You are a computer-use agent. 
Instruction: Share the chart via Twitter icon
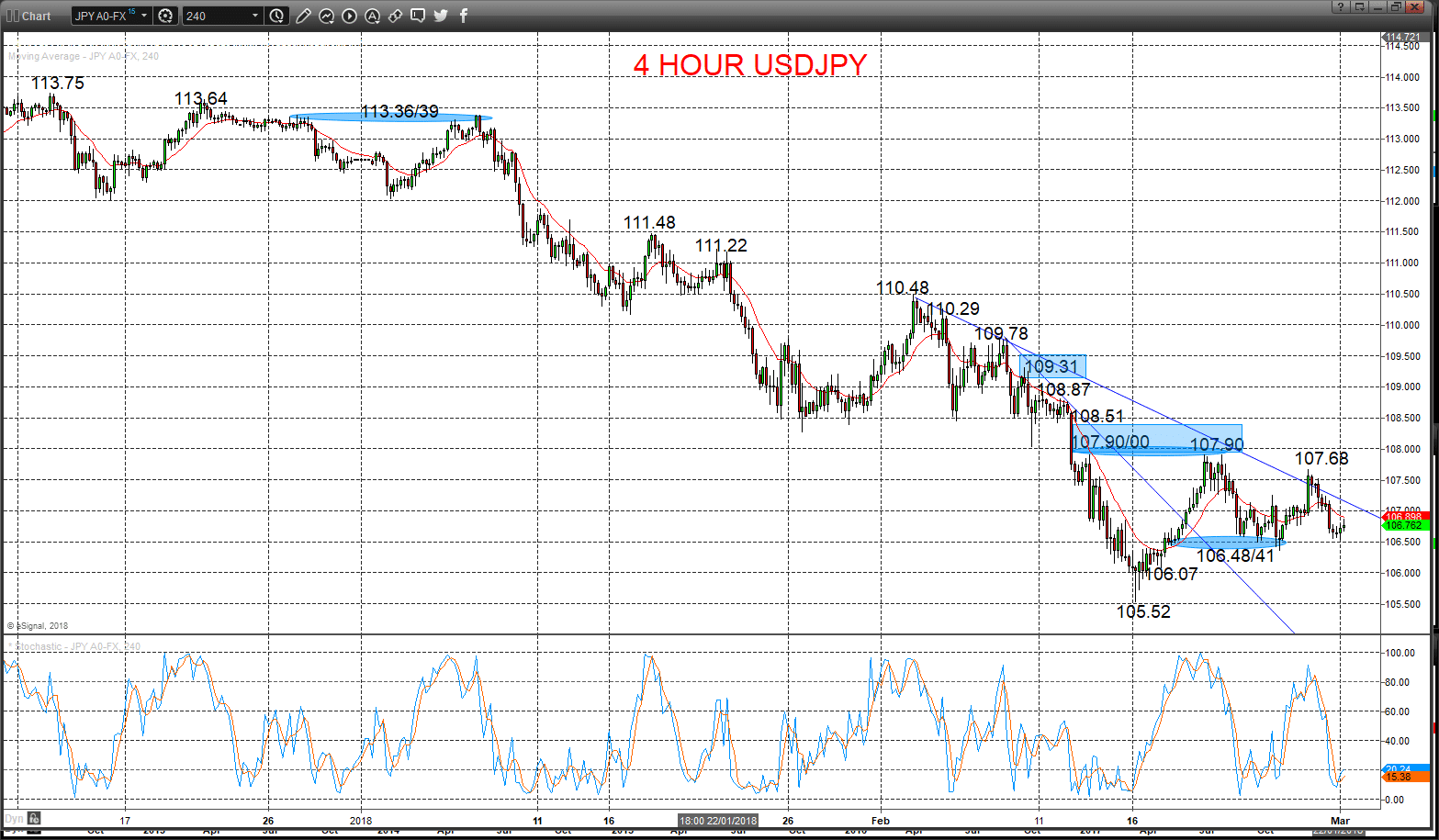441,16
